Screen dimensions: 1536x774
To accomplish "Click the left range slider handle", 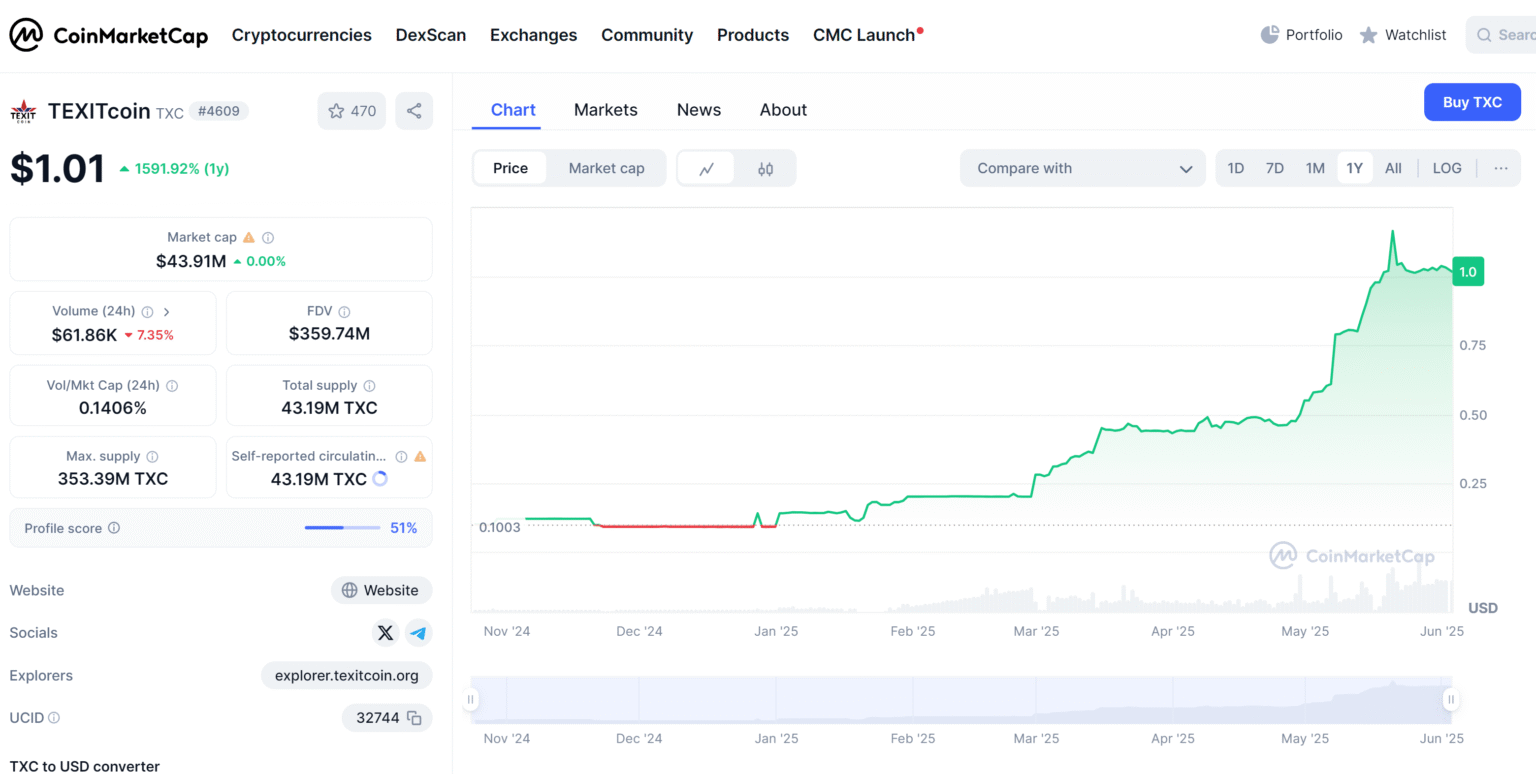I will [x=471, y=700].
